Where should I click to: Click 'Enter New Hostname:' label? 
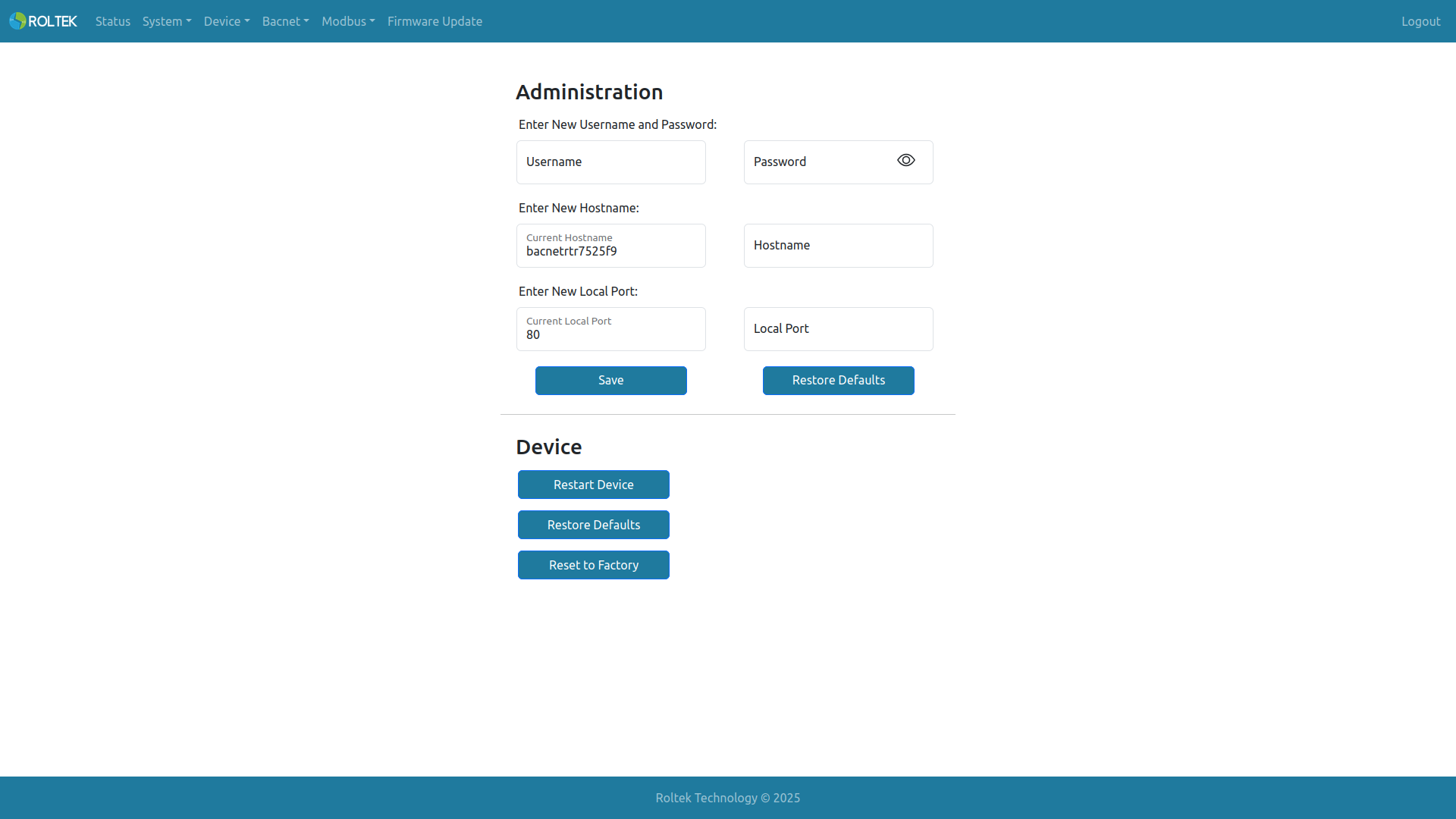[579, 208]
